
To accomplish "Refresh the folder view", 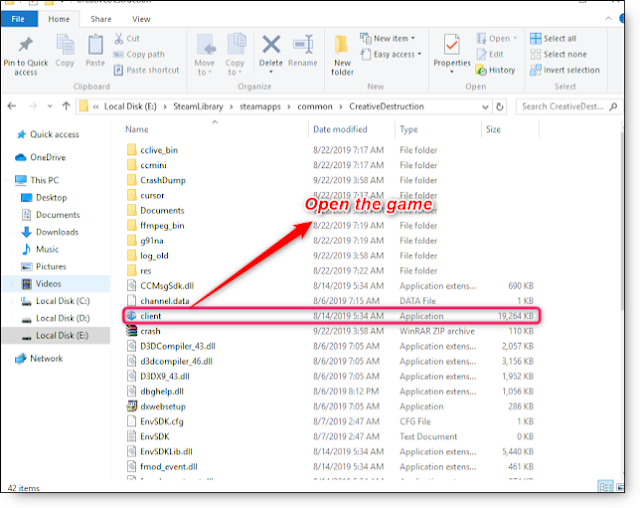I will [x=500, y=107].
